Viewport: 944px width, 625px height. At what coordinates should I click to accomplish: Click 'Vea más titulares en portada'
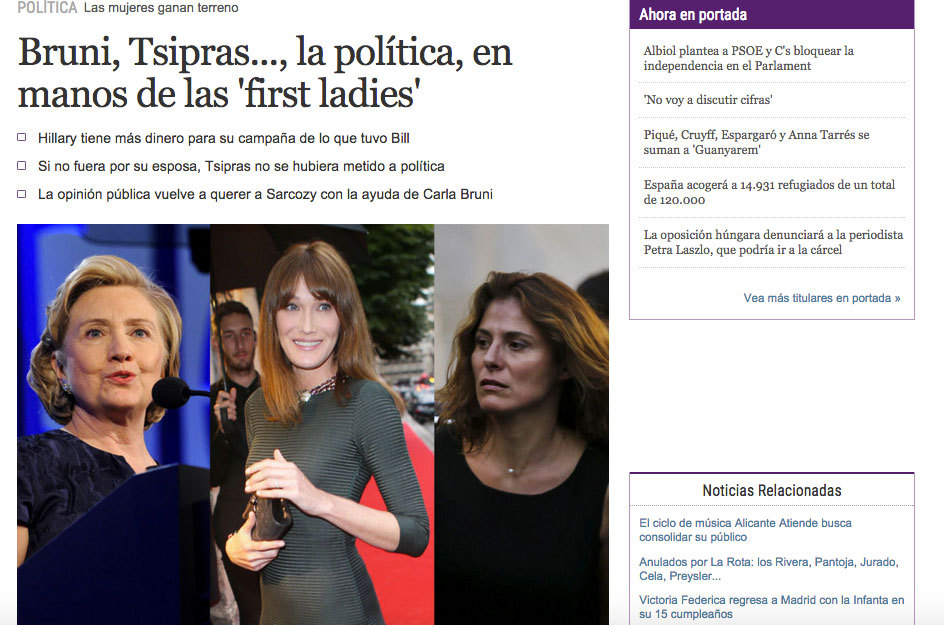pyautogui.click(x=822, y=298)
